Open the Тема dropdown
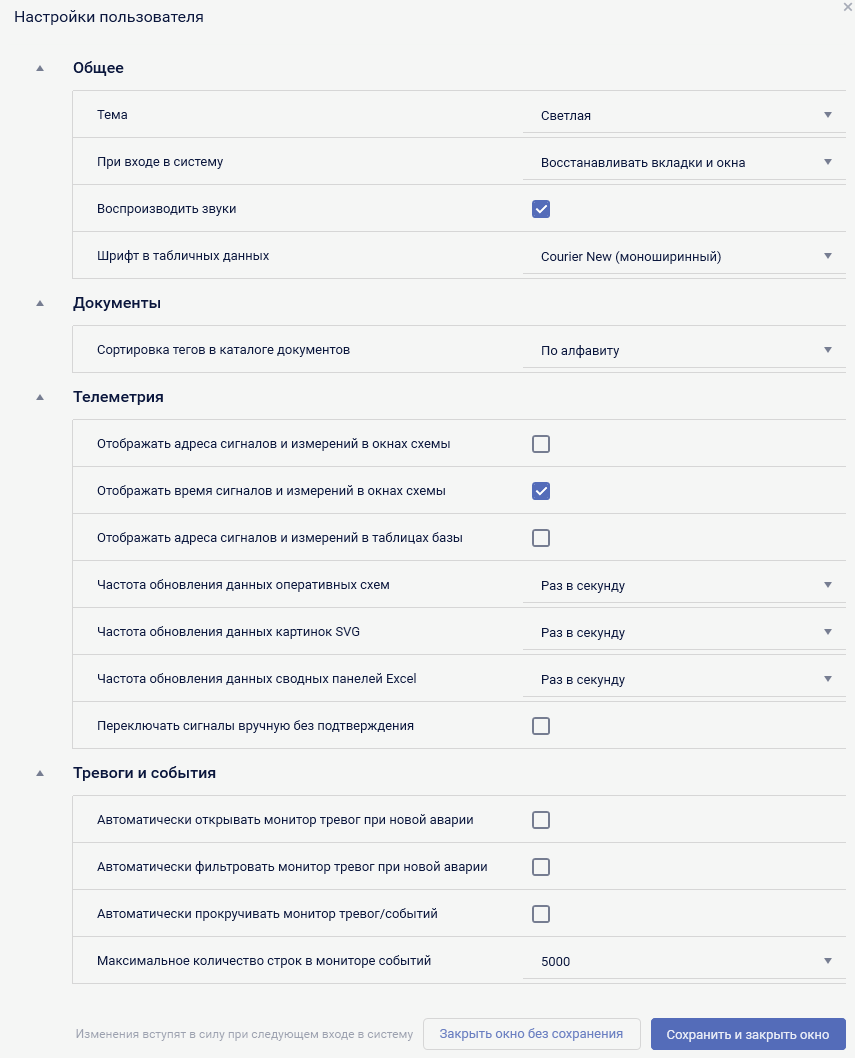The image size is (855, 1058). pyautogui.click(x=685, y=115)
